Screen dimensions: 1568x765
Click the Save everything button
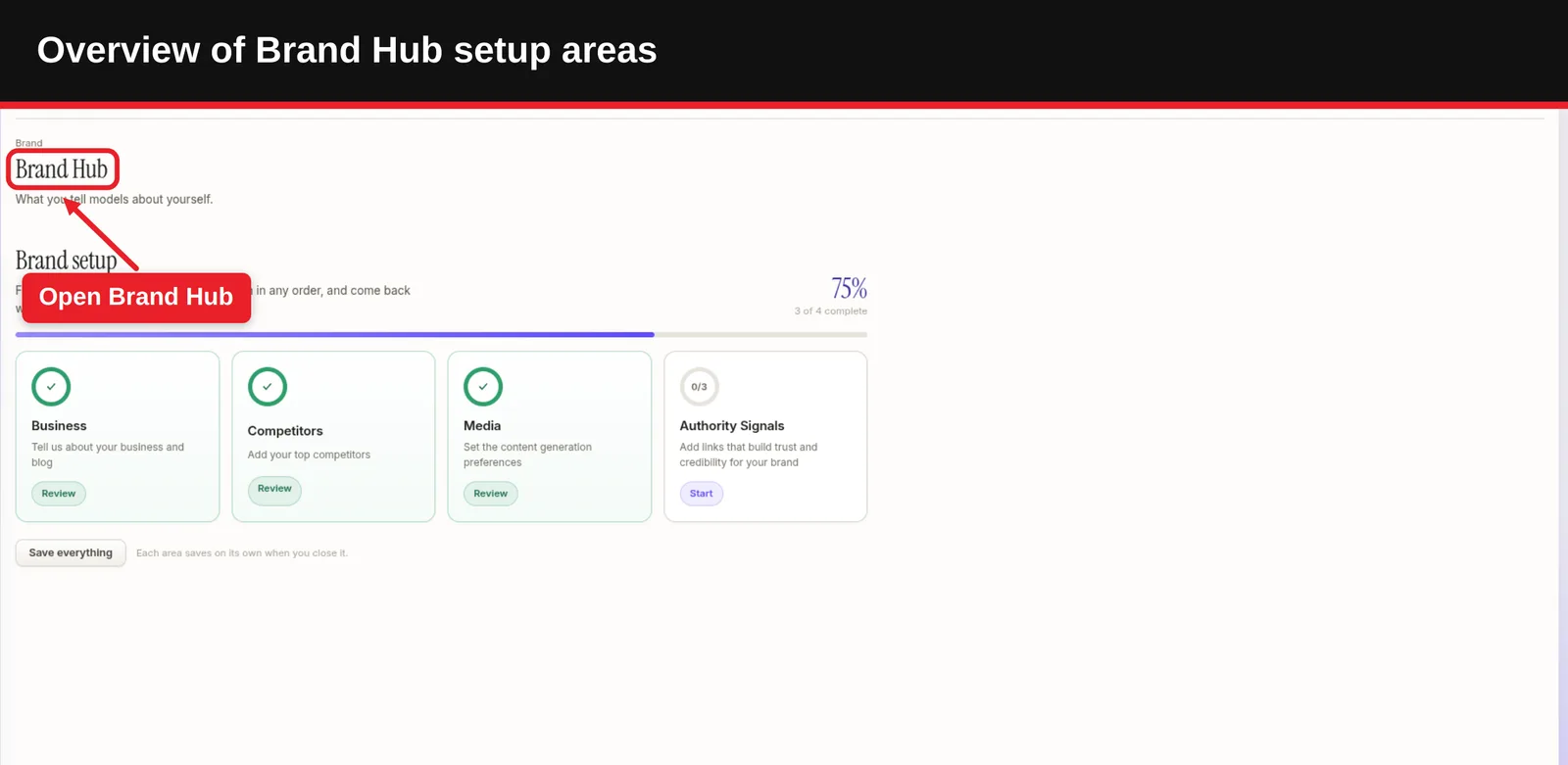71,552
